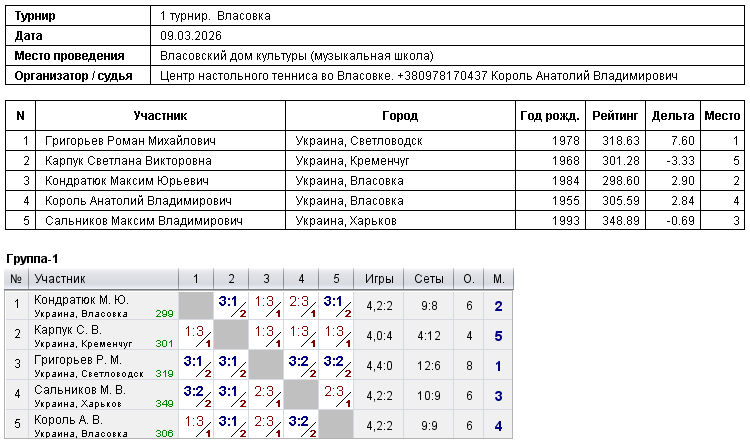This screenshot has height=444, width=750.
Task: Click delta value 7.60
Action: tap(683, 141)
